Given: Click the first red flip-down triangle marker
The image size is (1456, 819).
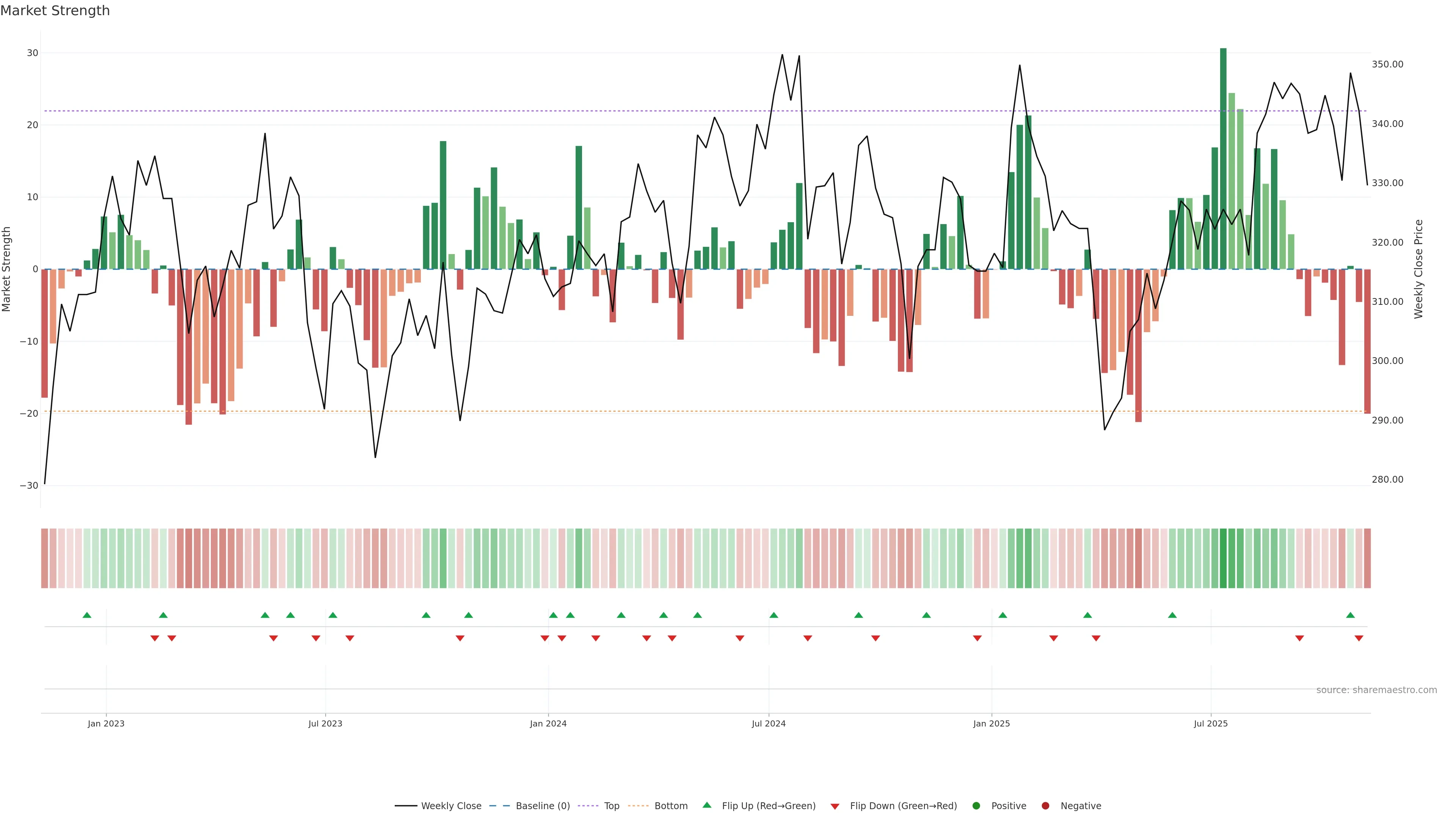Looking at the screenshot, I should (155, 638).
